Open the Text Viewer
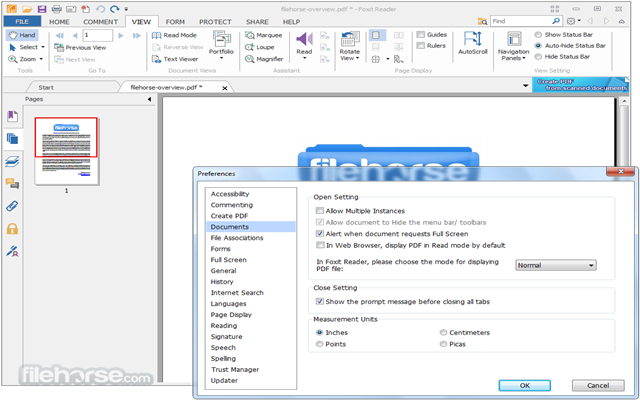Image resolution: width=640 pixels, height=400 pixels. [175, 59]
